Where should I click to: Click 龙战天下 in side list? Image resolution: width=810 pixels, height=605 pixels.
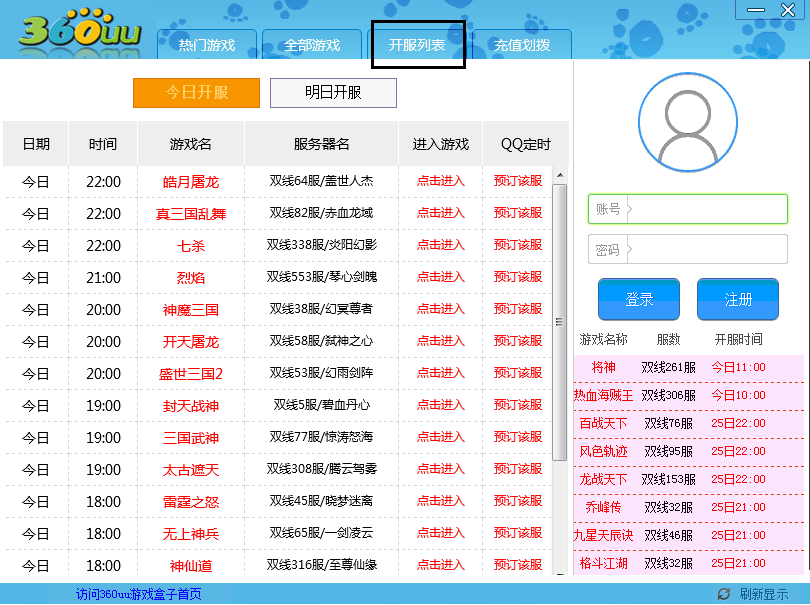click(x=603, y=479)
